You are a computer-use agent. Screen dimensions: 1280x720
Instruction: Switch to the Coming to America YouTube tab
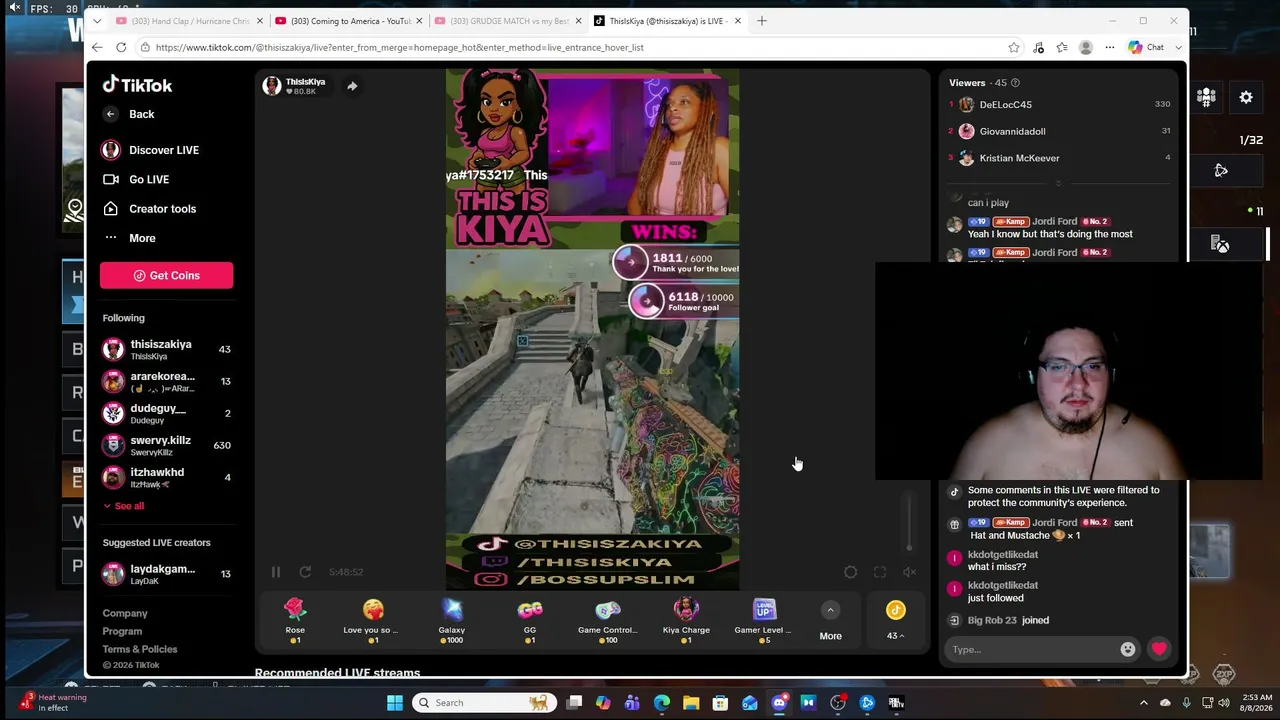point(349,21)
